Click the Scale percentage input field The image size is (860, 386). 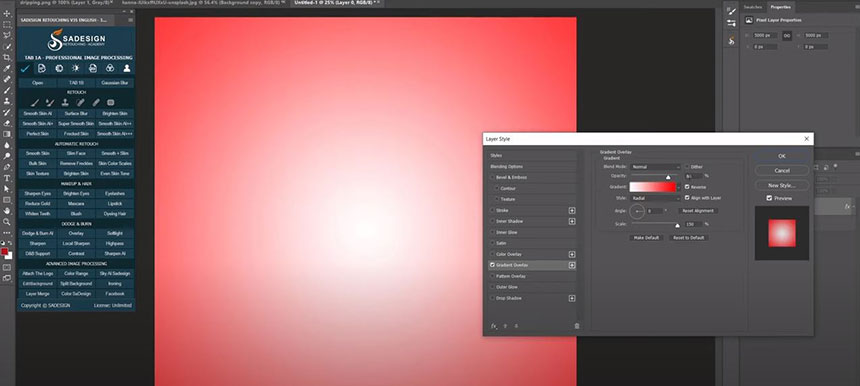click(694, 224)
